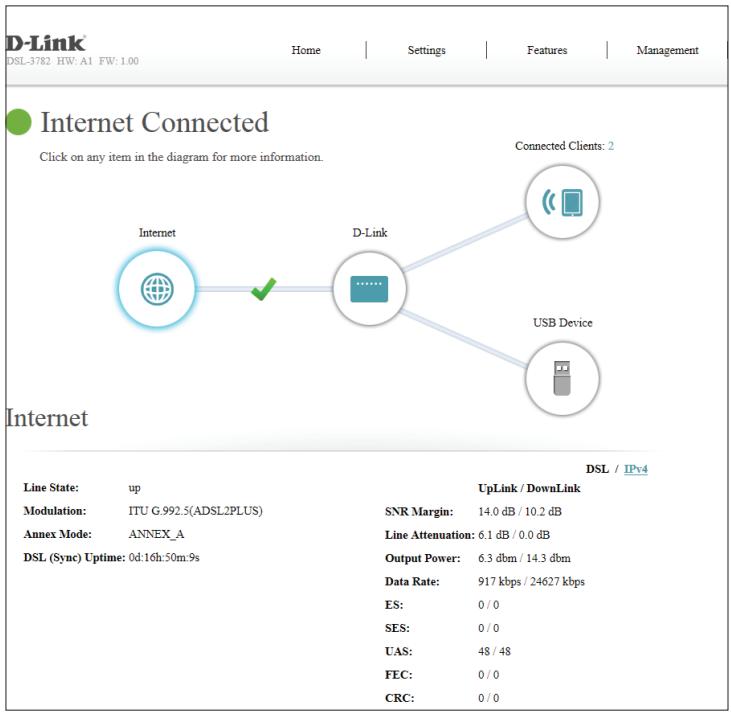
Task: Click the SES value 0 / 0
Action: pos(489,628)
